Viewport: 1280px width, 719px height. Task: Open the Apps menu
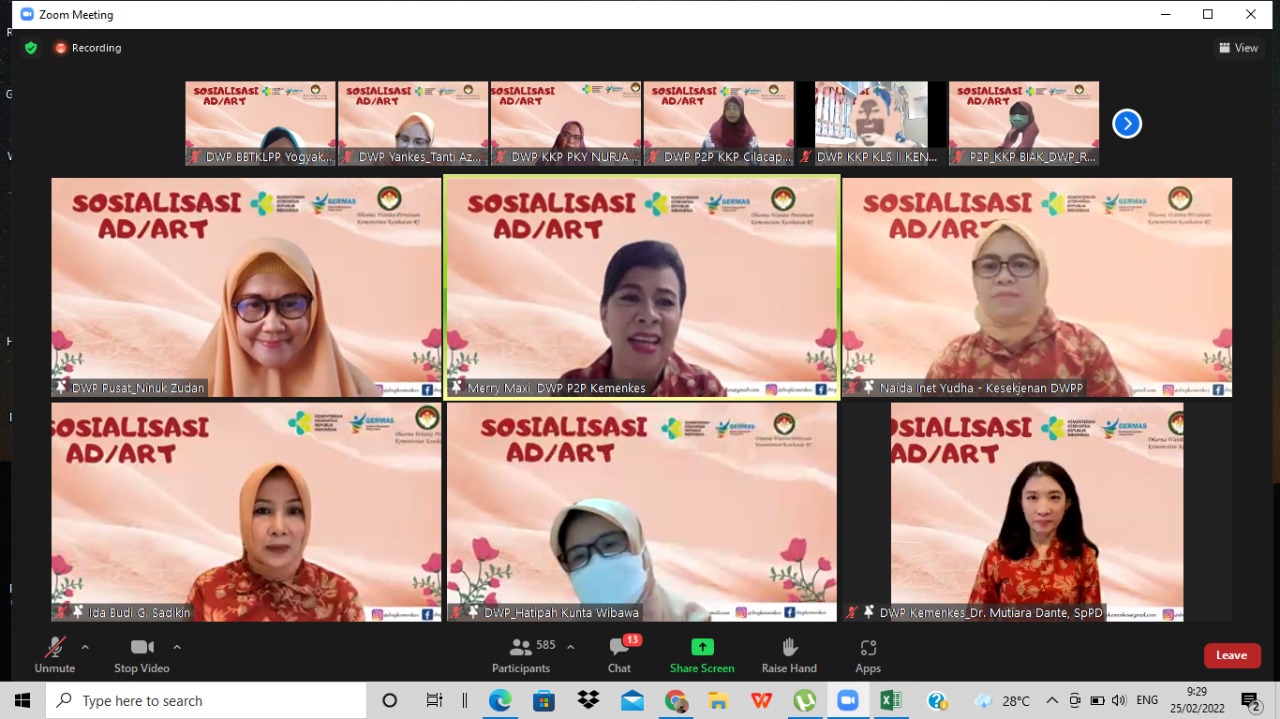[x=868, y=655]
